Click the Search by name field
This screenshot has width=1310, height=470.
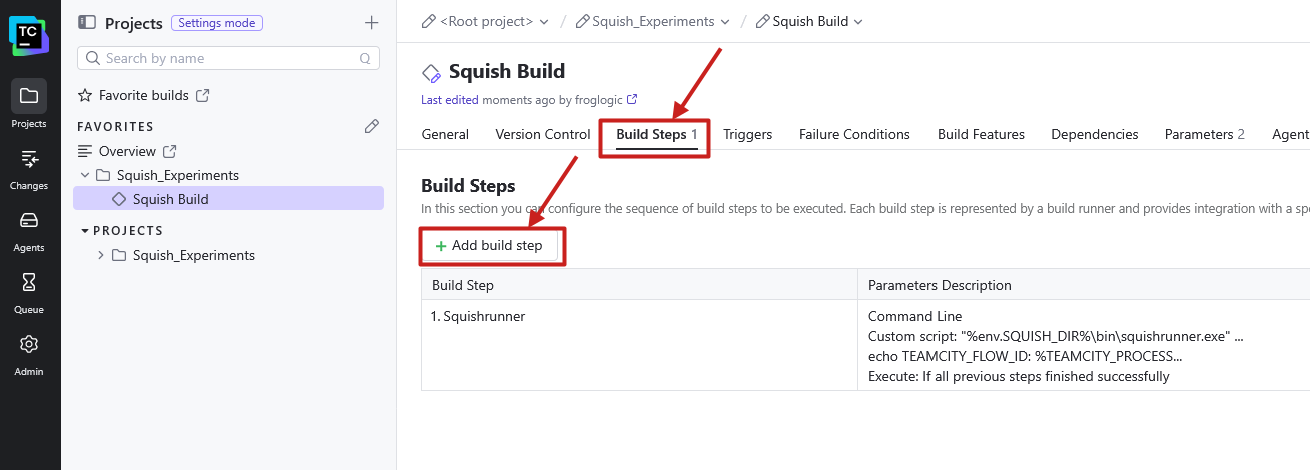click(x=228, y=58)
